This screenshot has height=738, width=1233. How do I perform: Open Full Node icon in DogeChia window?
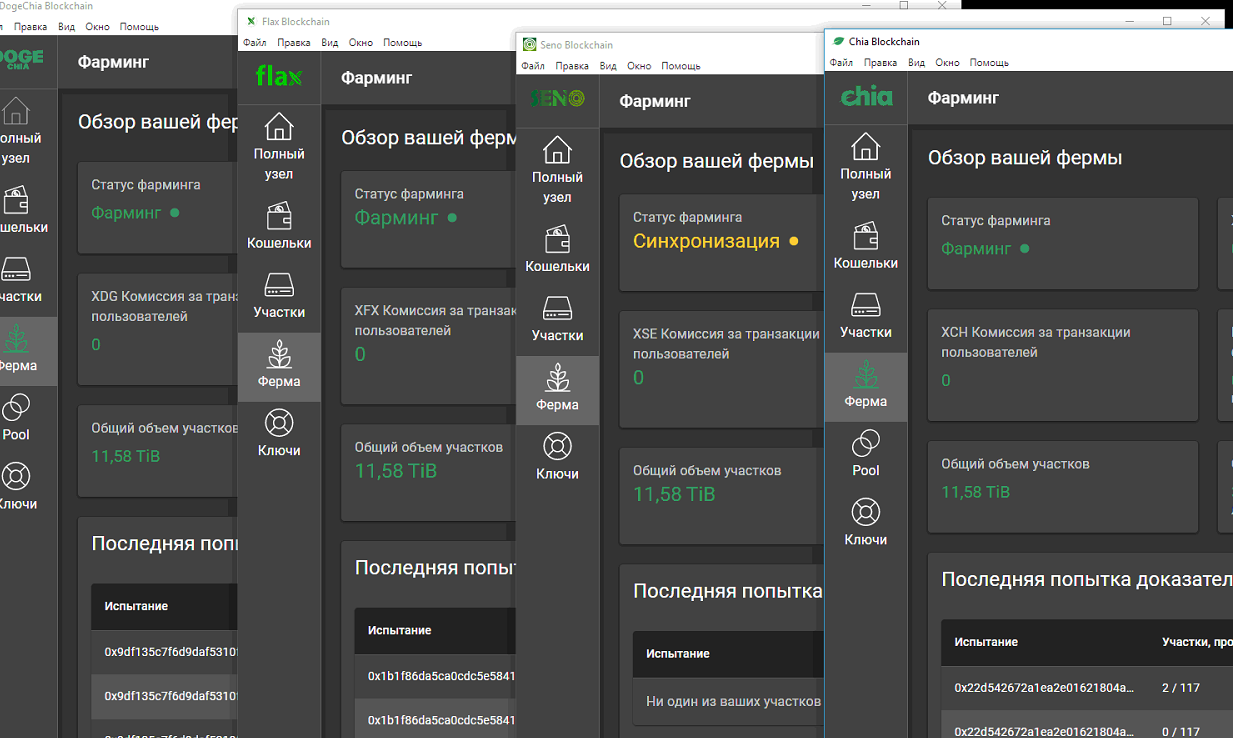point(17,111)
